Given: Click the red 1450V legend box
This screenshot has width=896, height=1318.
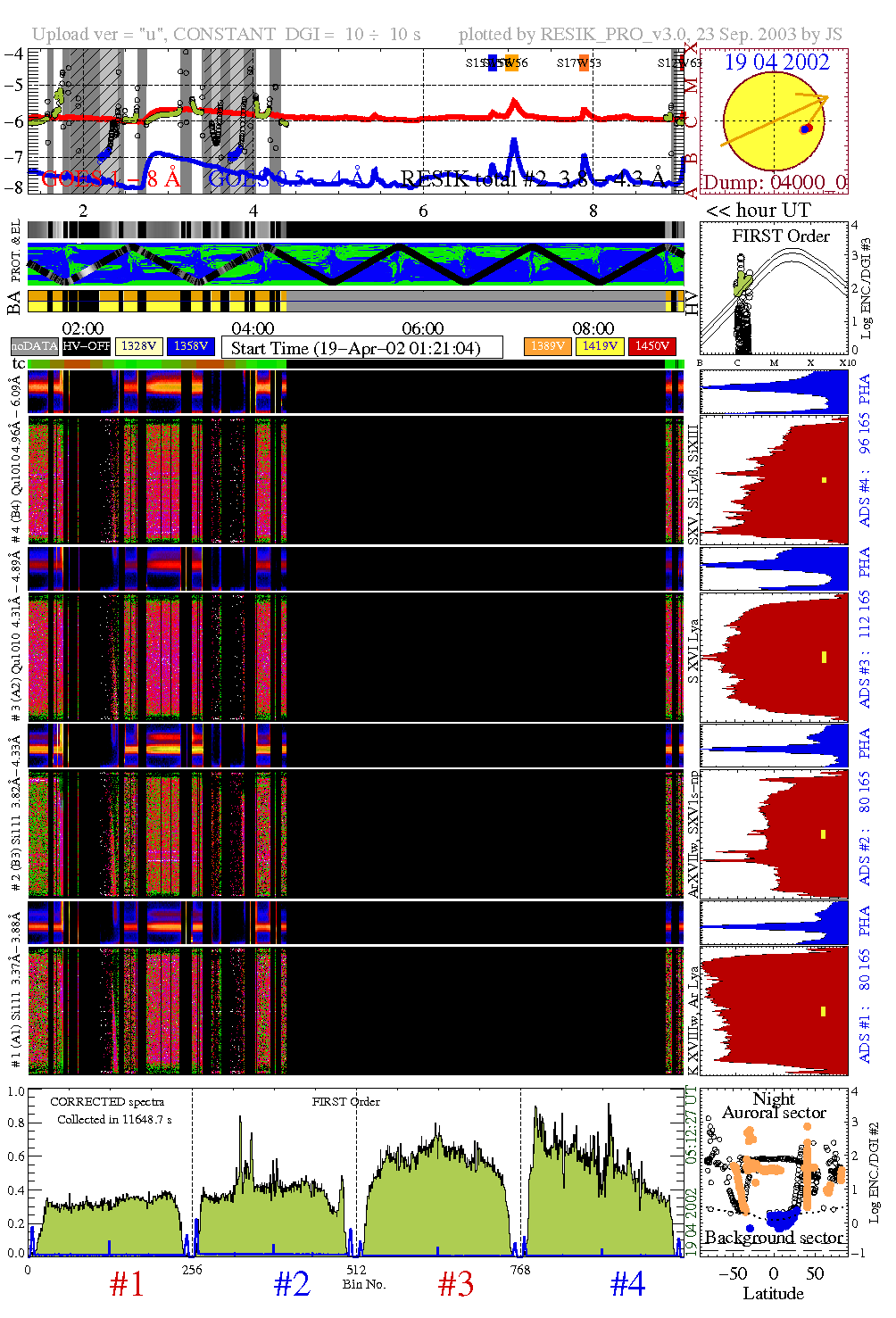Looking at the screenshot, I should pos(651,346).
